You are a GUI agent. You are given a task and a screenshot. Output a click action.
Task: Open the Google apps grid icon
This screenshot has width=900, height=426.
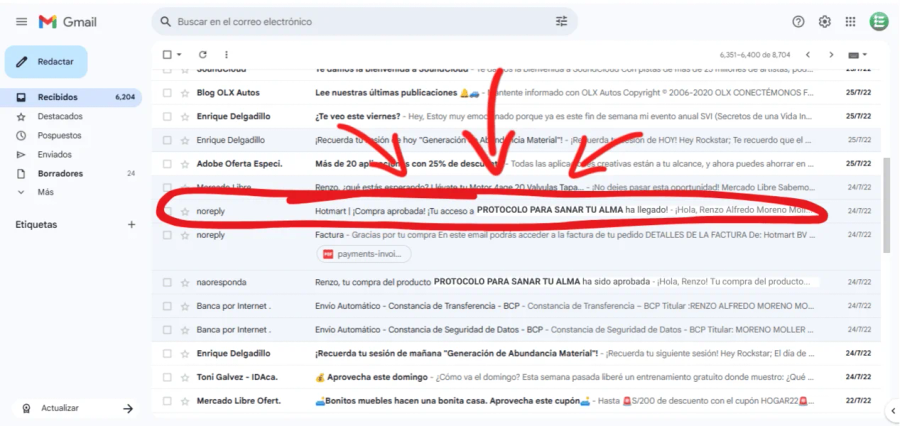click(x=851, y=21)
